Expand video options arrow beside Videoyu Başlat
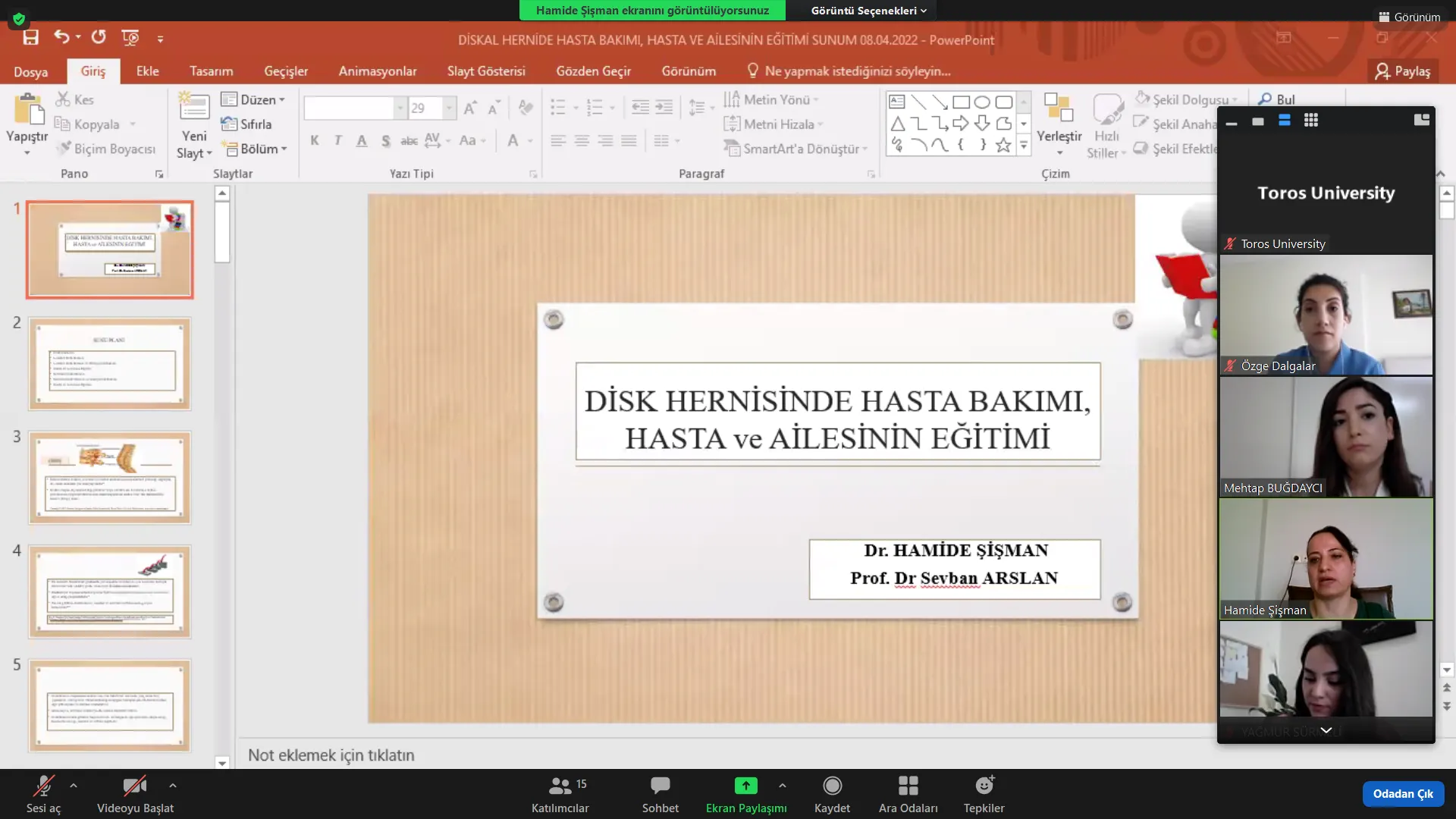The image size is (1456, 819). (x=173, y=786)
